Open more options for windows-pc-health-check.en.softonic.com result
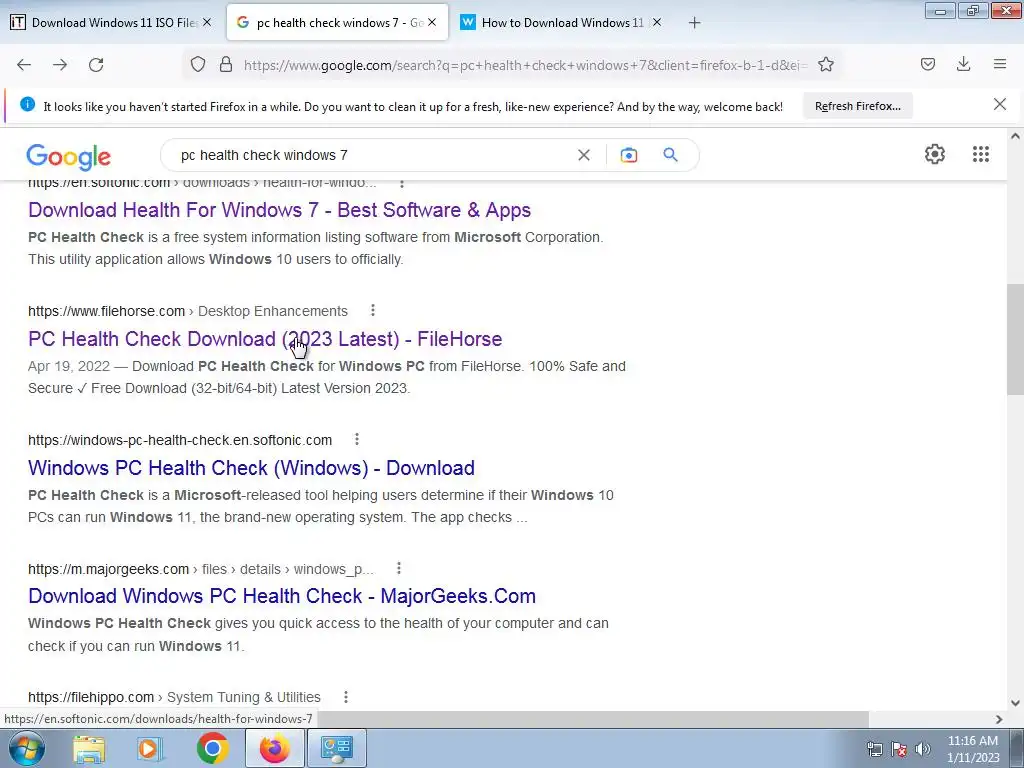The width and height of the screenshot is (1024, 768). tap(357, 440)
